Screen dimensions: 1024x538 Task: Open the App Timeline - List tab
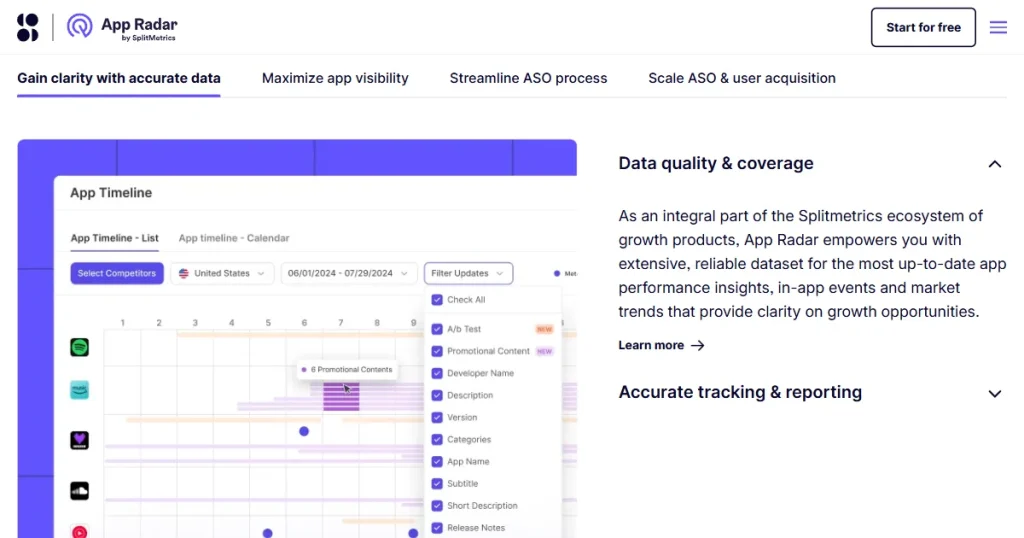coord(114,238)
